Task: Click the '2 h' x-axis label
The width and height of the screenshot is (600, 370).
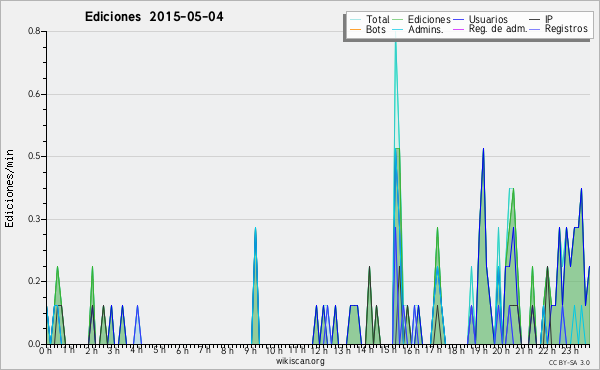Action: [92, 351]
